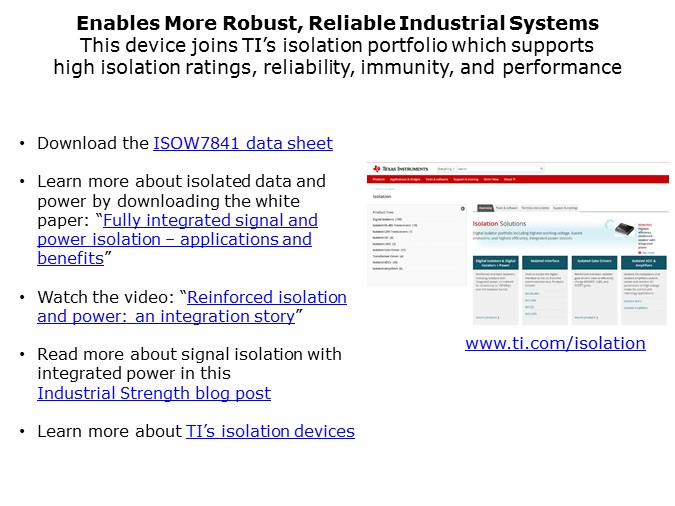Select the Overview tab on the TI page
The image size is (675, 506).
click(x=485, y=208)
